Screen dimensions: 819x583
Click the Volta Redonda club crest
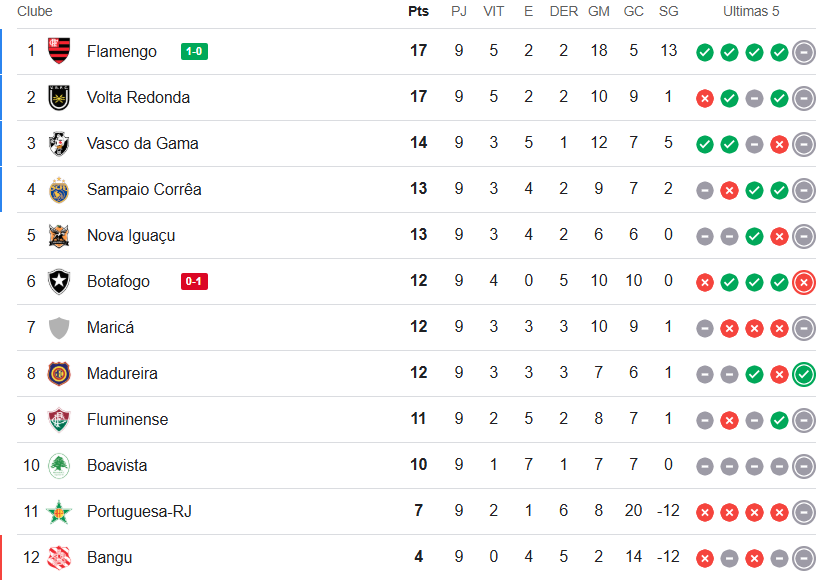(59, 97)
